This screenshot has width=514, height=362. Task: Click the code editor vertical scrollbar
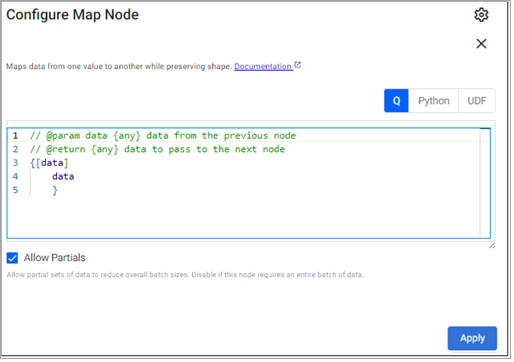[485, 183]
